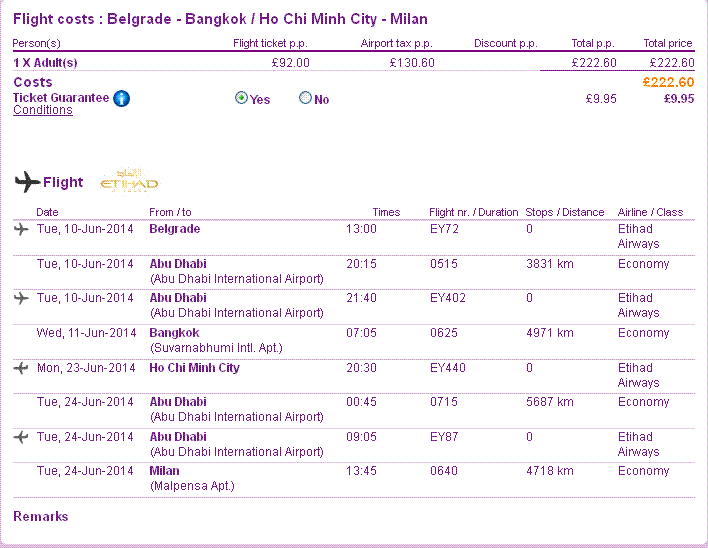This screenshot has width=708, height=548.
Task: Click plane icon on EY402 flight row
Action: click(x=22, y=298)
